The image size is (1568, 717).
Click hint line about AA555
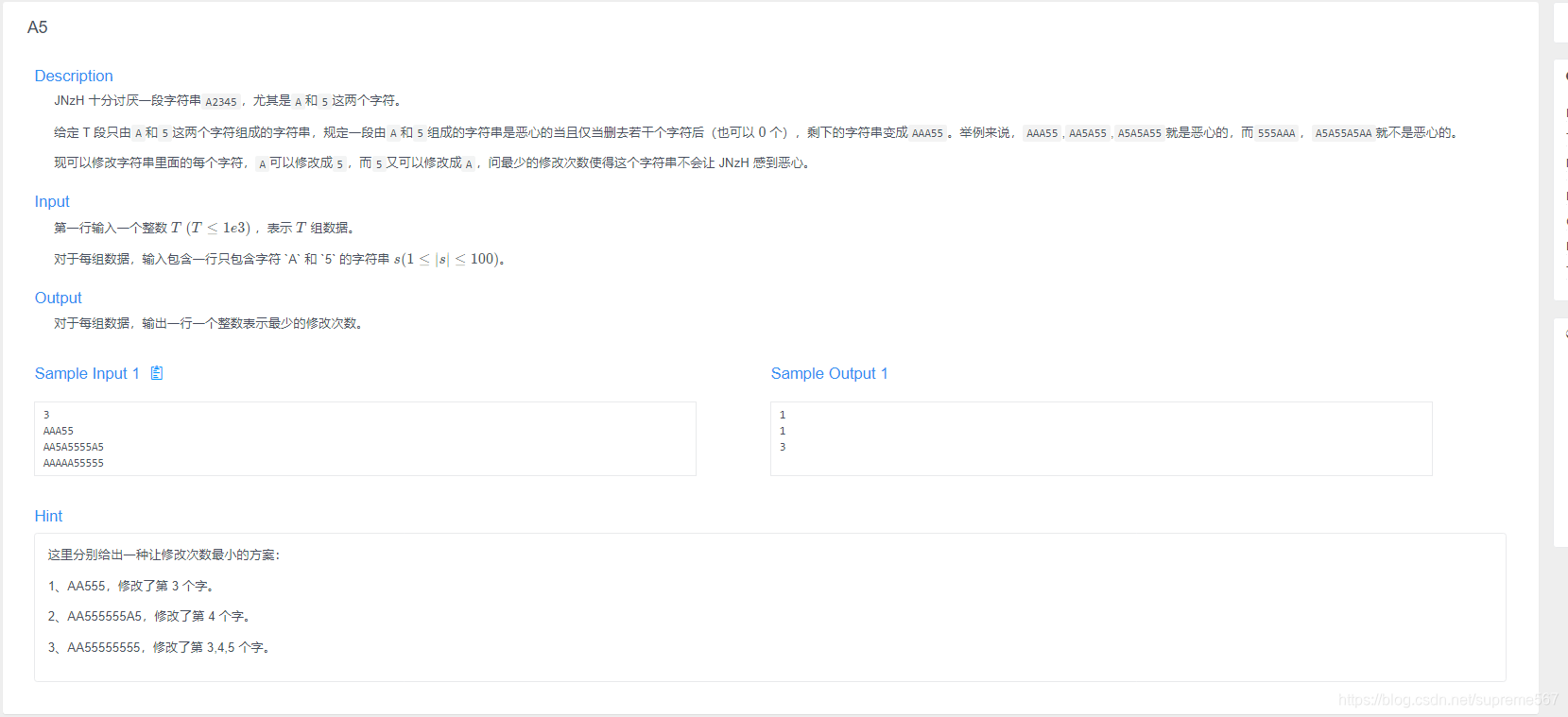130,586
